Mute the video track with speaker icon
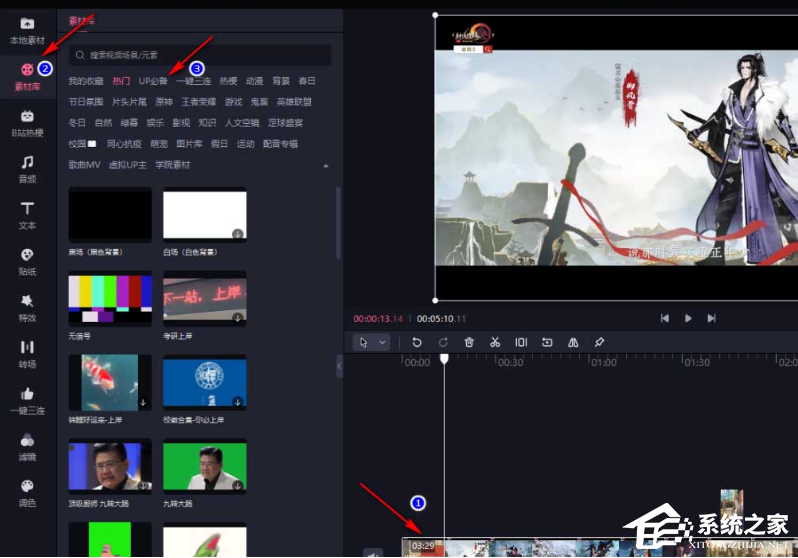This screenshot has width=798, height=558. pyautogui.click(x=373, y=551)
